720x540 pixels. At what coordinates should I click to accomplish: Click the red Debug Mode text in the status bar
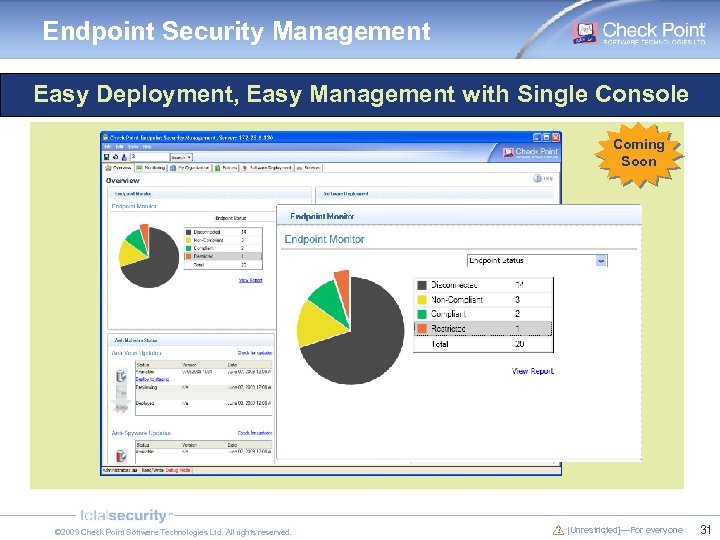(178, 470)
